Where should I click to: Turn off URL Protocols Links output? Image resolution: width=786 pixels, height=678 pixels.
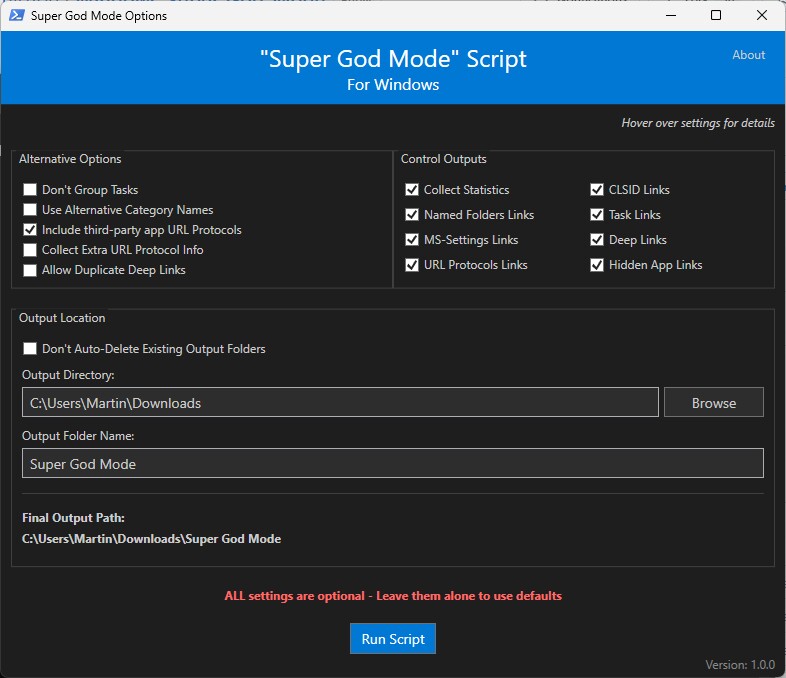(412, 265)
